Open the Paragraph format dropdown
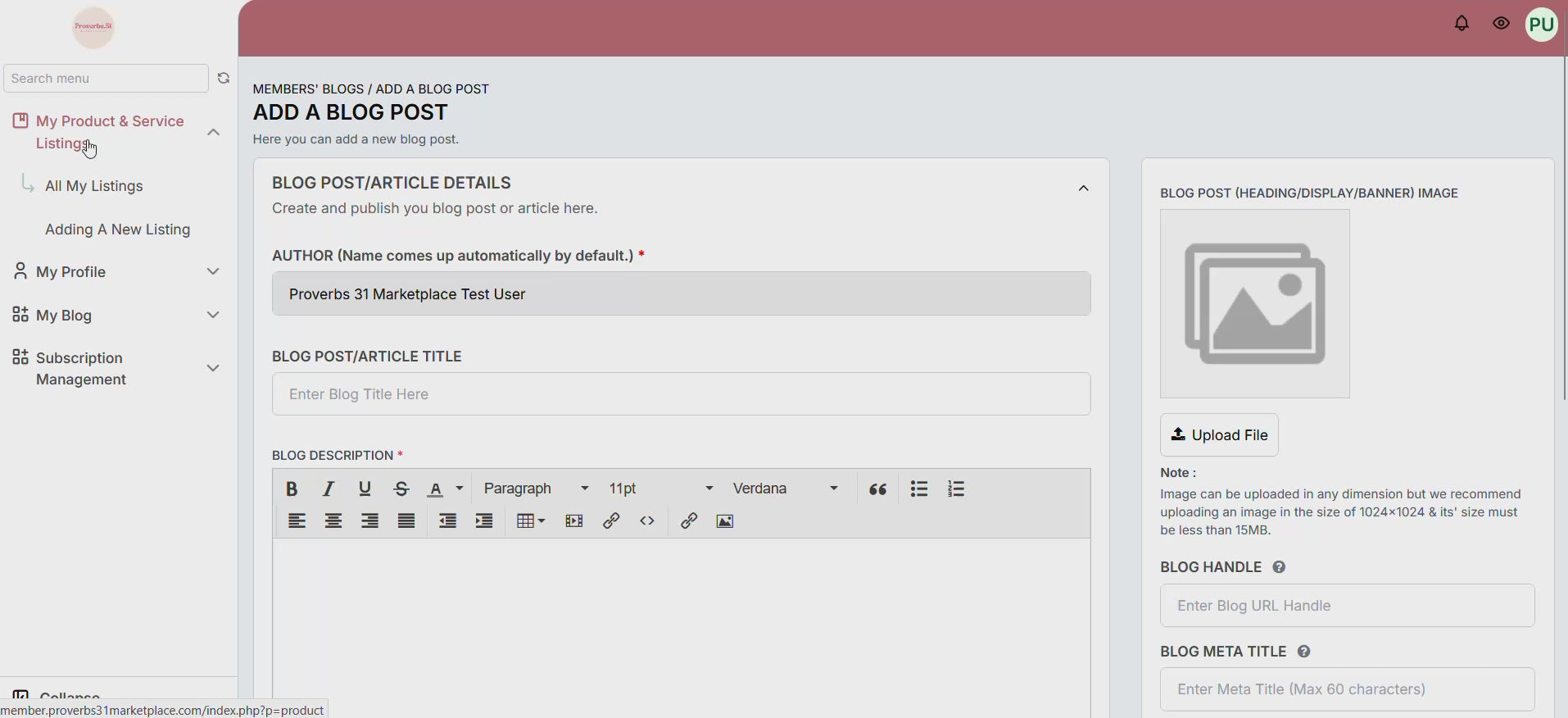 coord(536,489)
